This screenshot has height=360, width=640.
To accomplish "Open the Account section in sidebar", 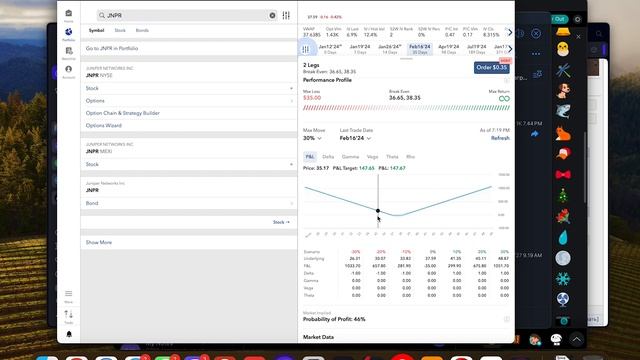I will pyautogui.click(x=69, y=72).
